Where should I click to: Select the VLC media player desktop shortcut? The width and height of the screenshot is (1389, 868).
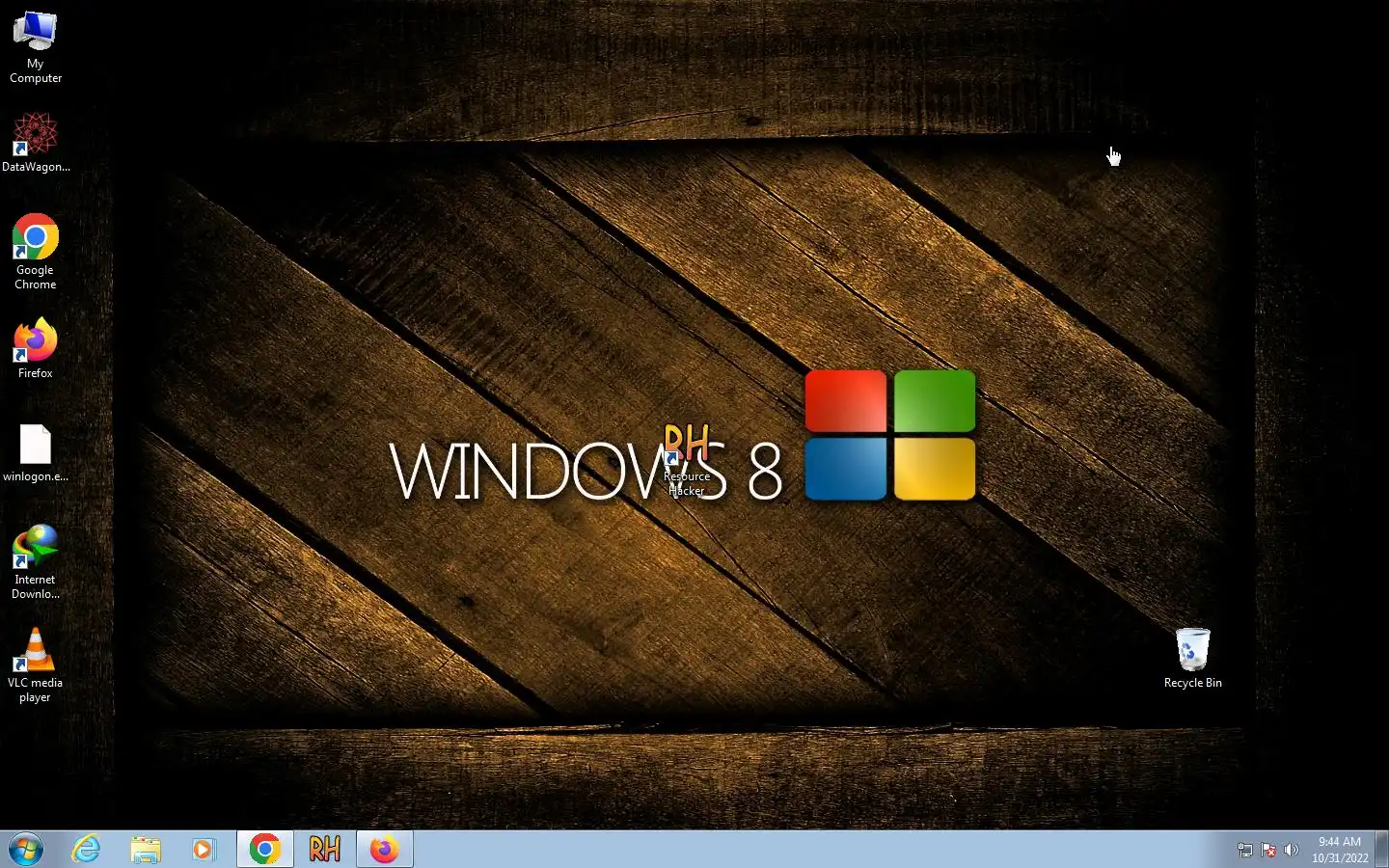point(36,665)
